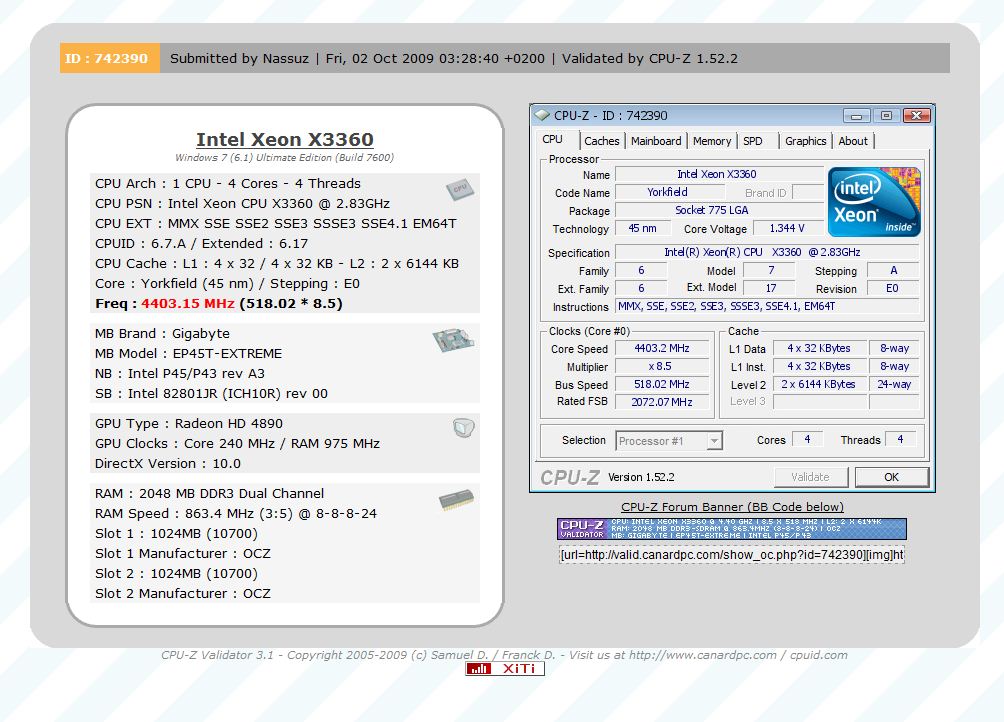Click the Core Speed 4403.2 MHz value
The image size is (1004, 722).
[662, 348]
